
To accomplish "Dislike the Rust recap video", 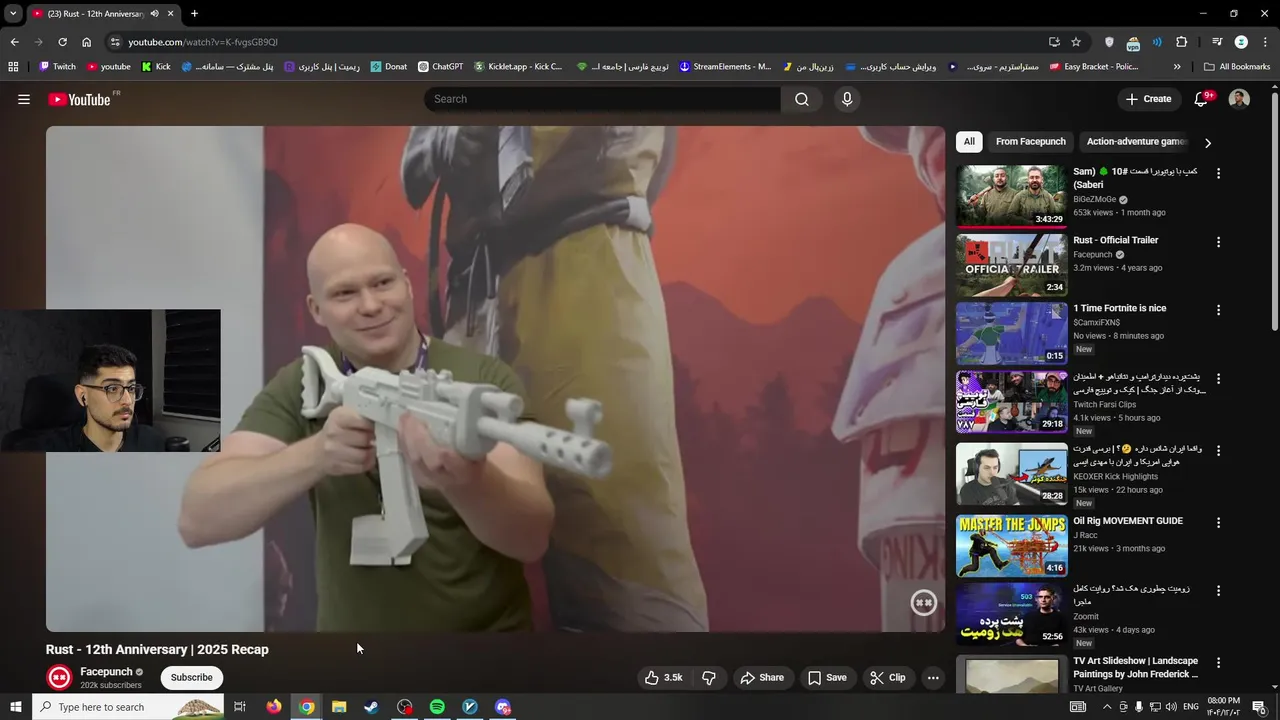I will click(709, 677).
